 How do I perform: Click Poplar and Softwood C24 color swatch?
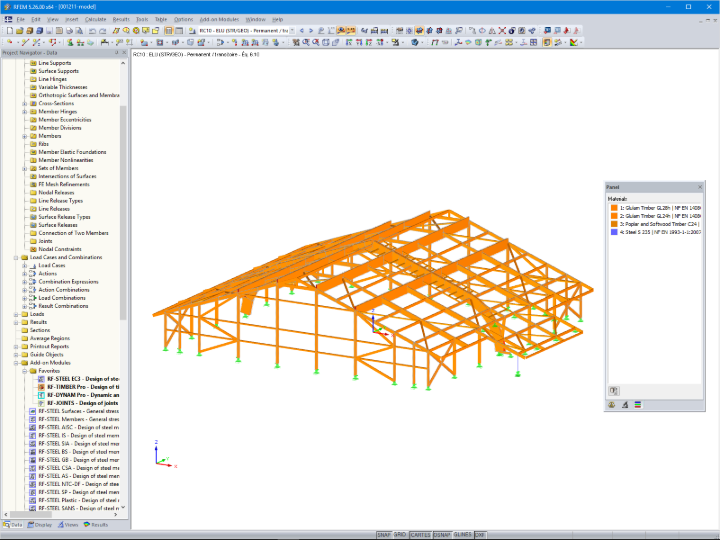614,224
